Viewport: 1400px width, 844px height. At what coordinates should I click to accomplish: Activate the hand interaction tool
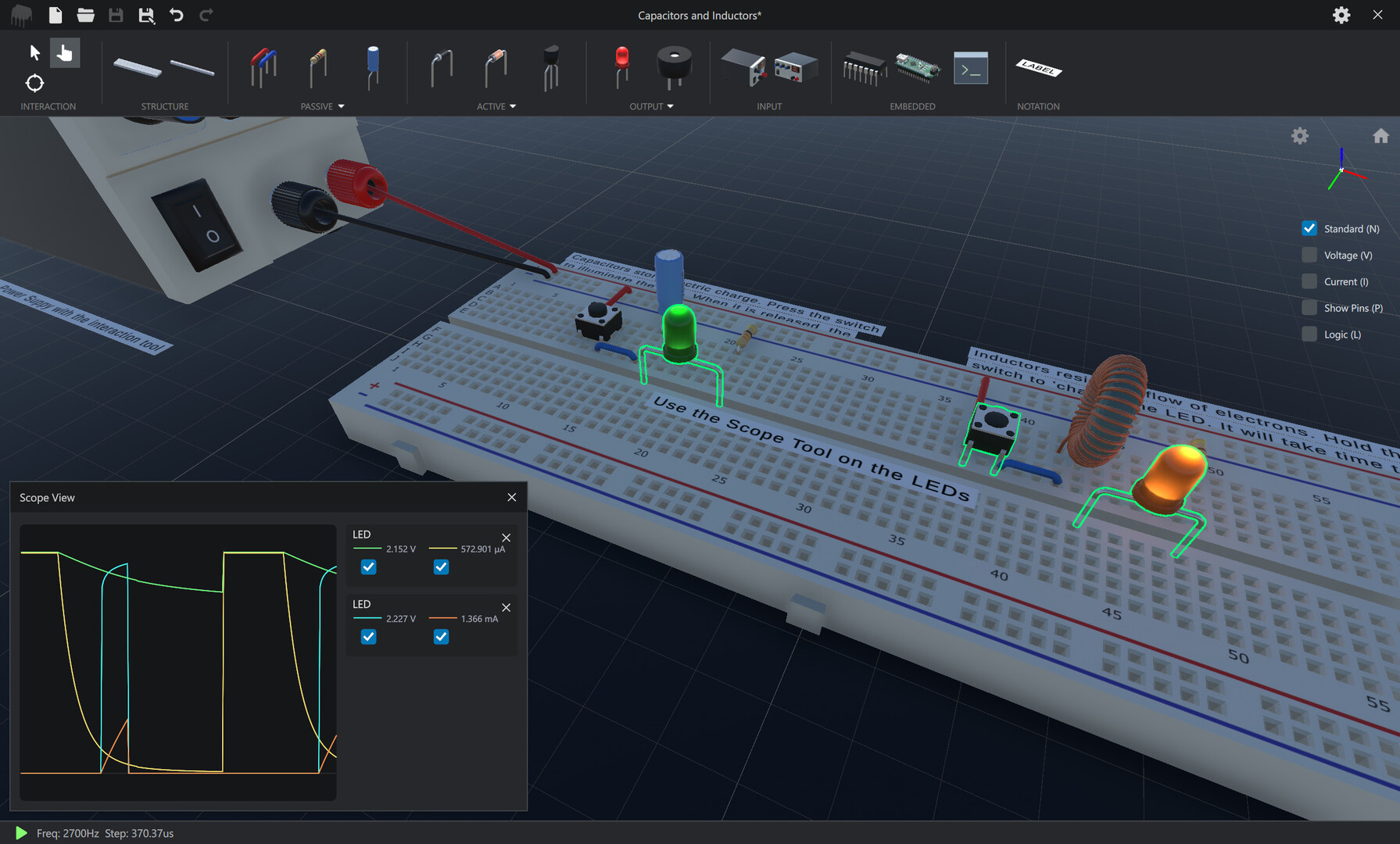pos(65,52)
